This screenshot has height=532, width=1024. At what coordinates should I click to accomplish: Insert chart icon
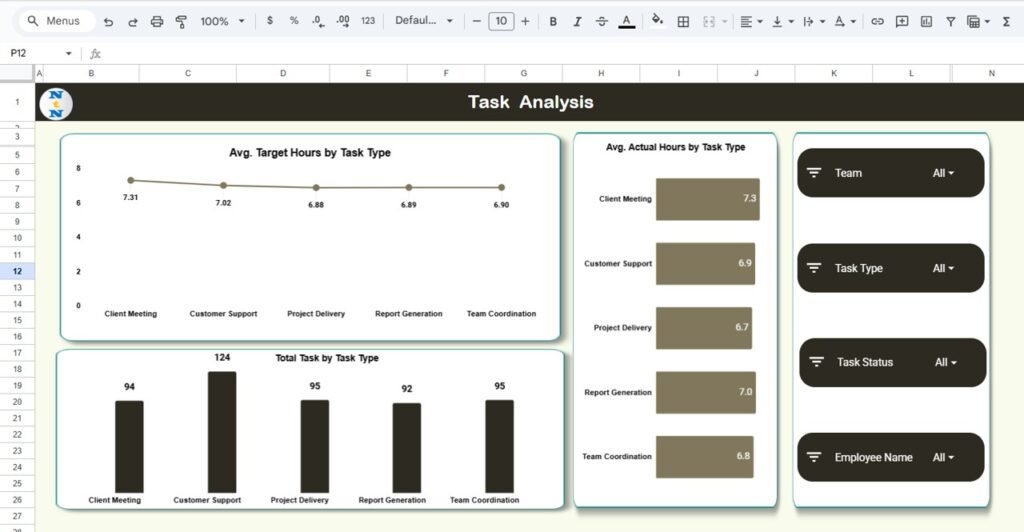926,22
